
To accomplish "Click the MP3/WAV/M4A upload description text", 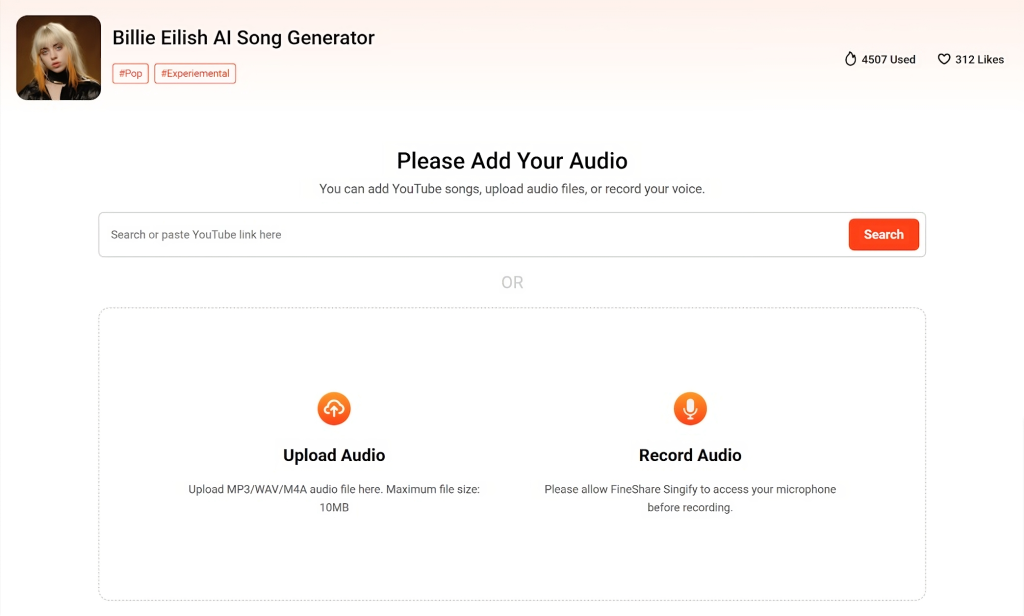I will [x=334, y=498].
